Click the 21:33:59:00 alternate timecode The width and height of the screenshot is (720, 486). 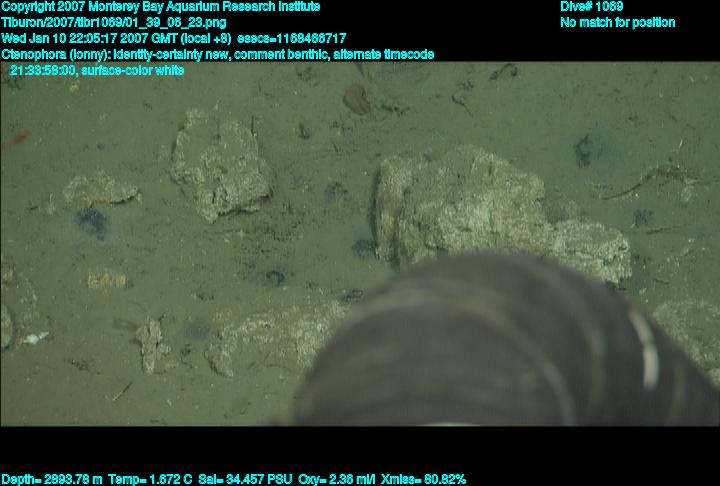[x=43, y=71]
